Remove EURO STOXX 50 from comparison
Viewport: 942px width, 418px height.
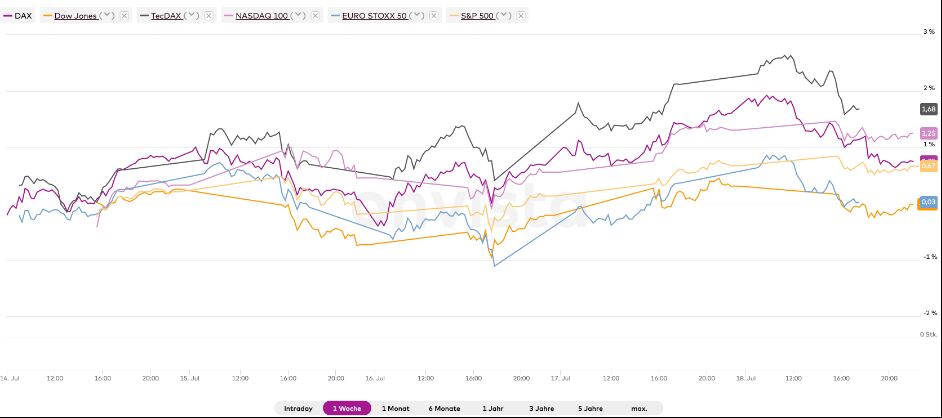426,16
